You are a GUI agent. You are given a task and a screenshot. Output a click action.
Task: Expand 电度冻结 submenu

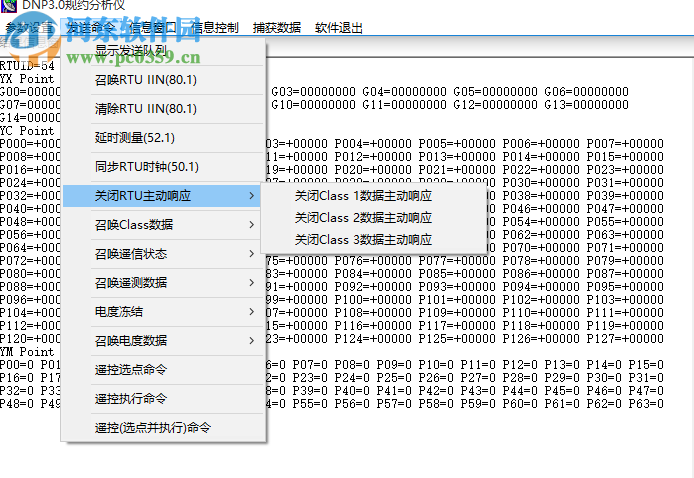tap(164, 312)
